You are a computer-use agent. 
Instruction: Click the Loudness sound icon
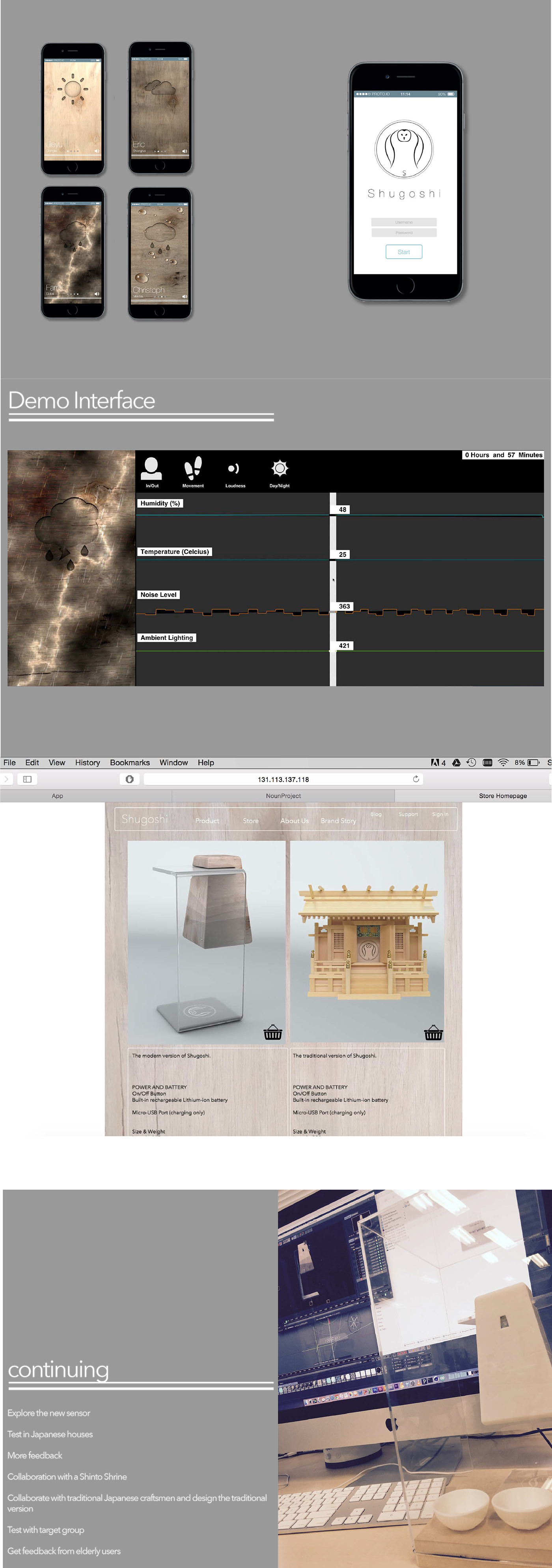pos(234,469)
